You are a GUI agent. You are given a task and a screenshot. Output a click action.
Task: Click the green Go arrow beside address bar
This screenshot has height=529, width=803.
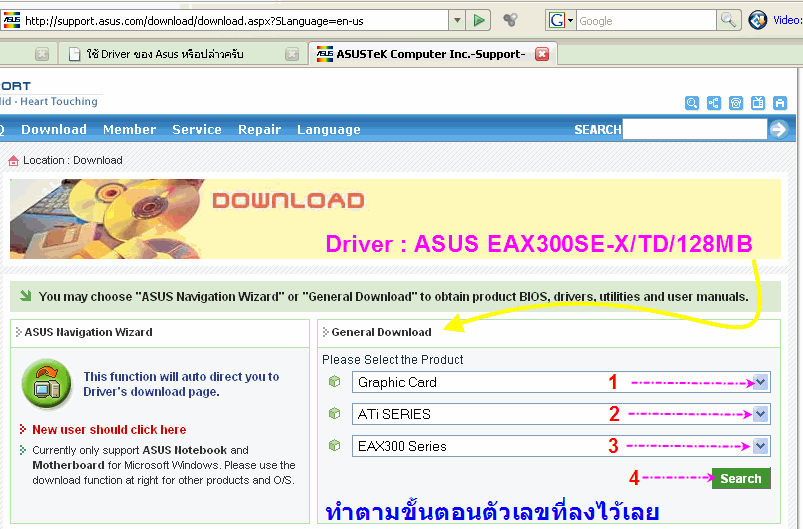click(x=479, y=20)
